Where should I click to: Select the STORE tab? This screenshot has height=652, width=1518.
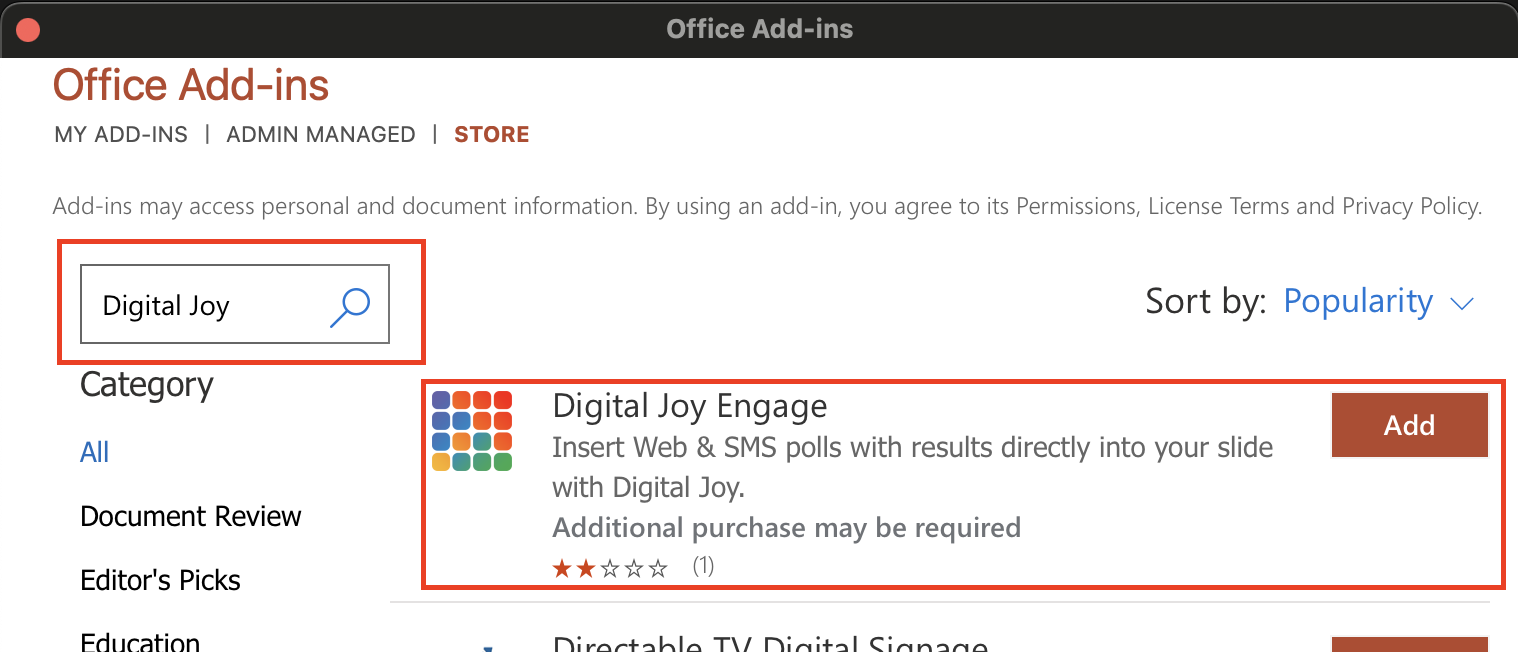point(492,134)
